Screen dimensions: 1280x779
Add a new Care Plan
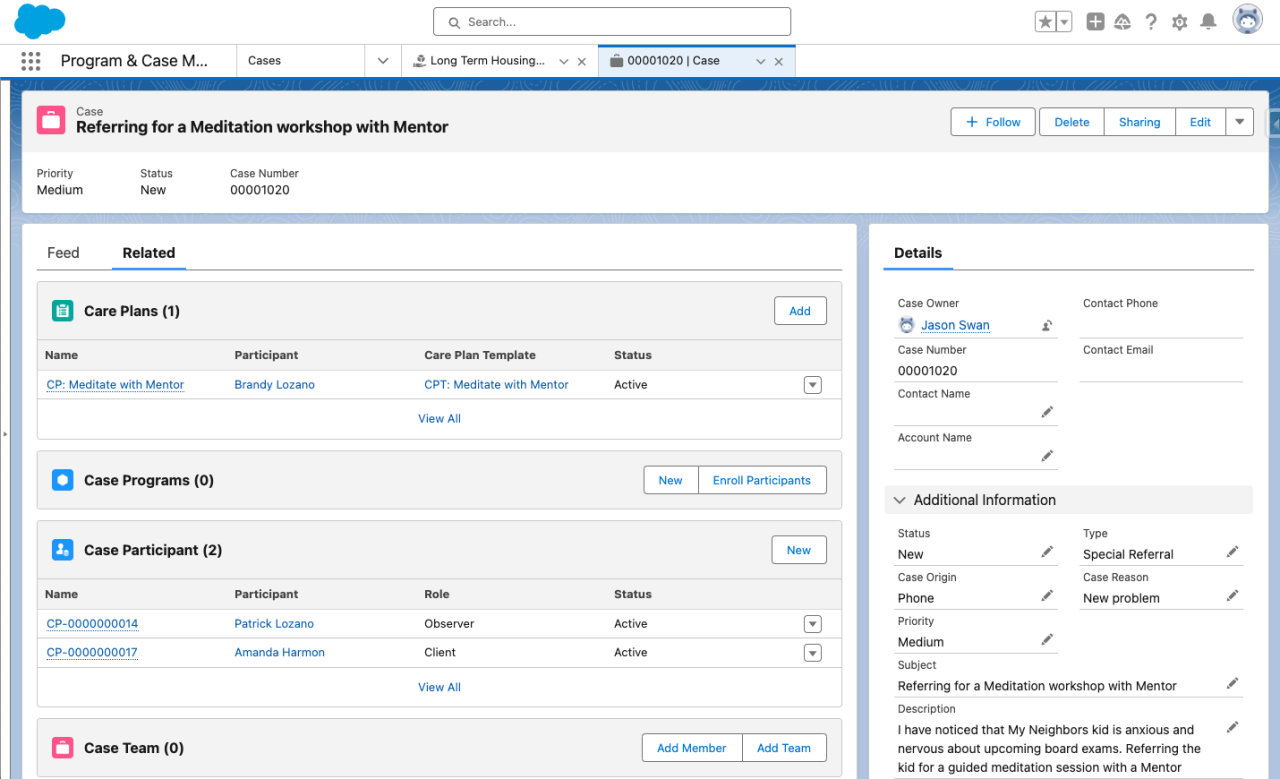coord(800,311)
